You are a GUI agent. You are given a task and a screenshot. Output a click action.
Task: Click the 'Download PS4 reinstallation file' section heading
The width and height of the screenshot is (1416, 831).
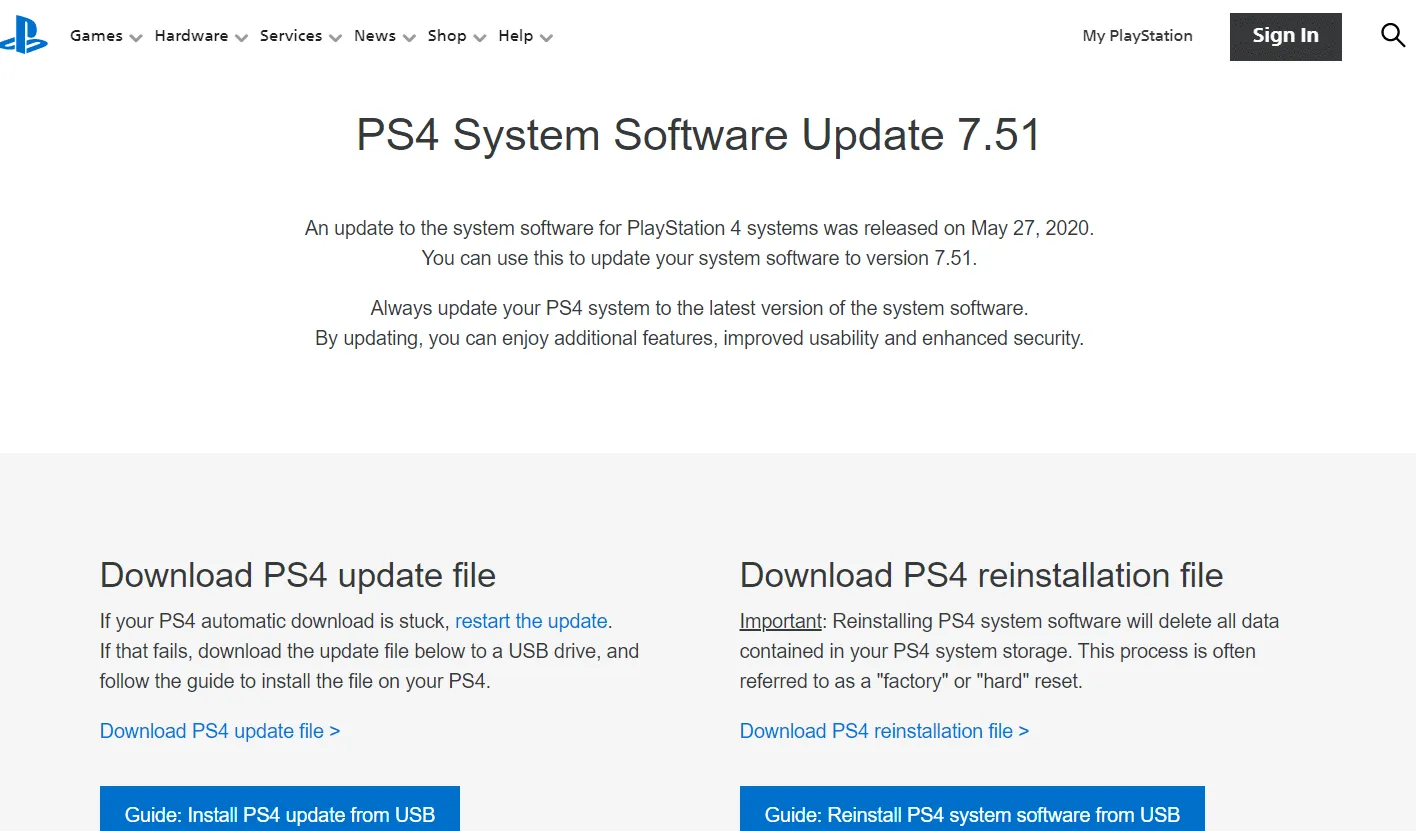(981, 575)
